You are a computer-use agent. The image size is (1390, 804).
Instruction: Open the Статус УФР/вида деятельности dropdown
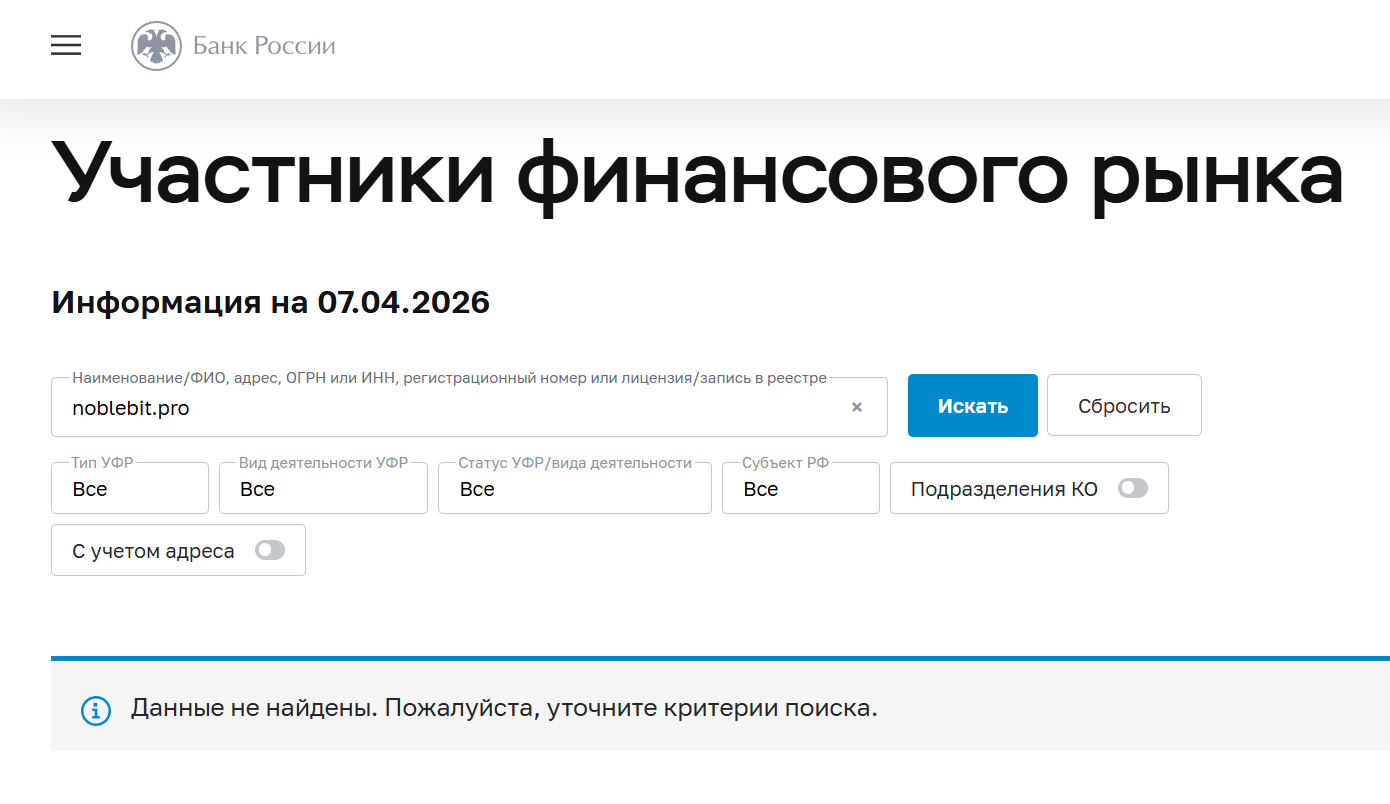[x=574, y=488]
